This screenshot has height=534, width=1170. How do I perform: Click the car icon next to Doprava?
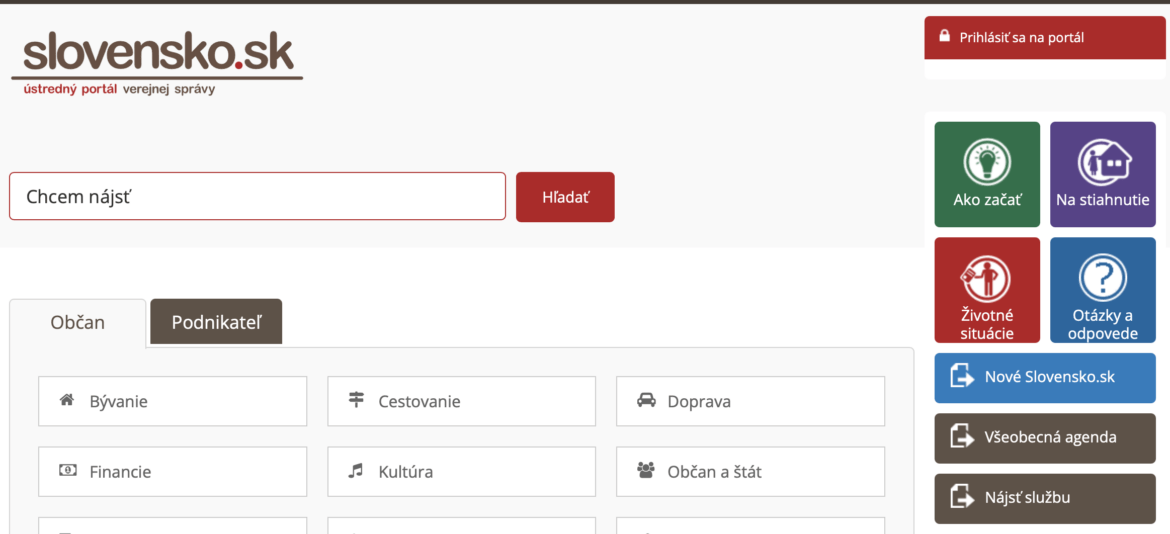click(645, 400)
